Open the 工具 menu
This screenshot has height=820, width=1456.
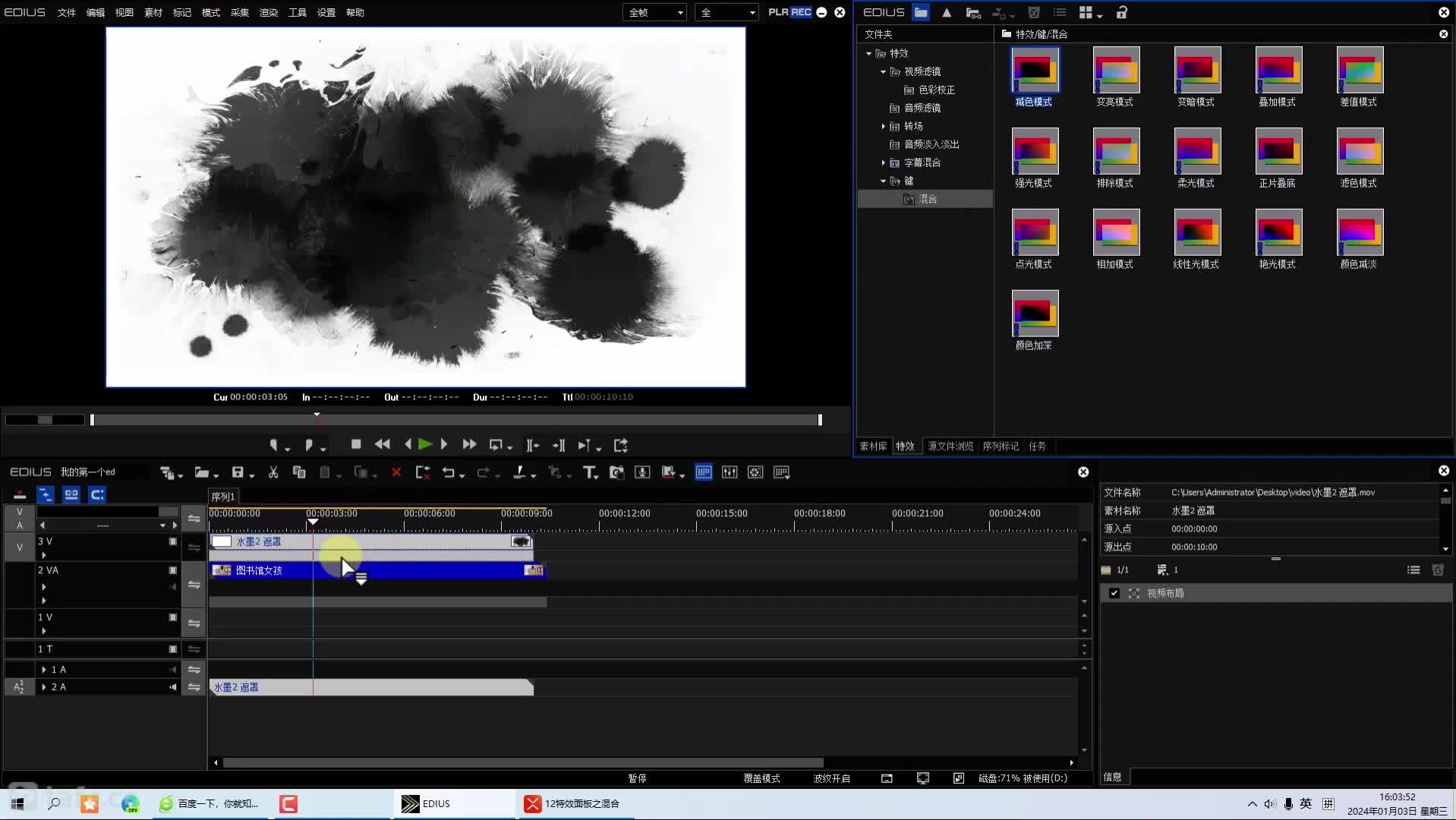point(298,12)
